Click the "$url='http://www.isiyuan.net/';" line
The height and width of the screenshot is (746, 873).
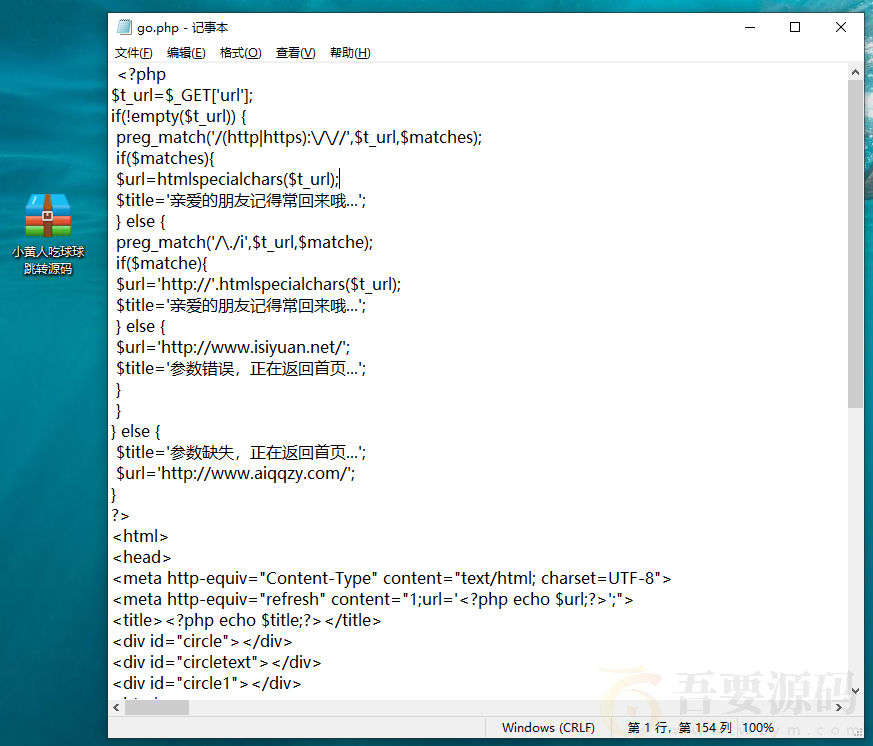click(233, 347)
